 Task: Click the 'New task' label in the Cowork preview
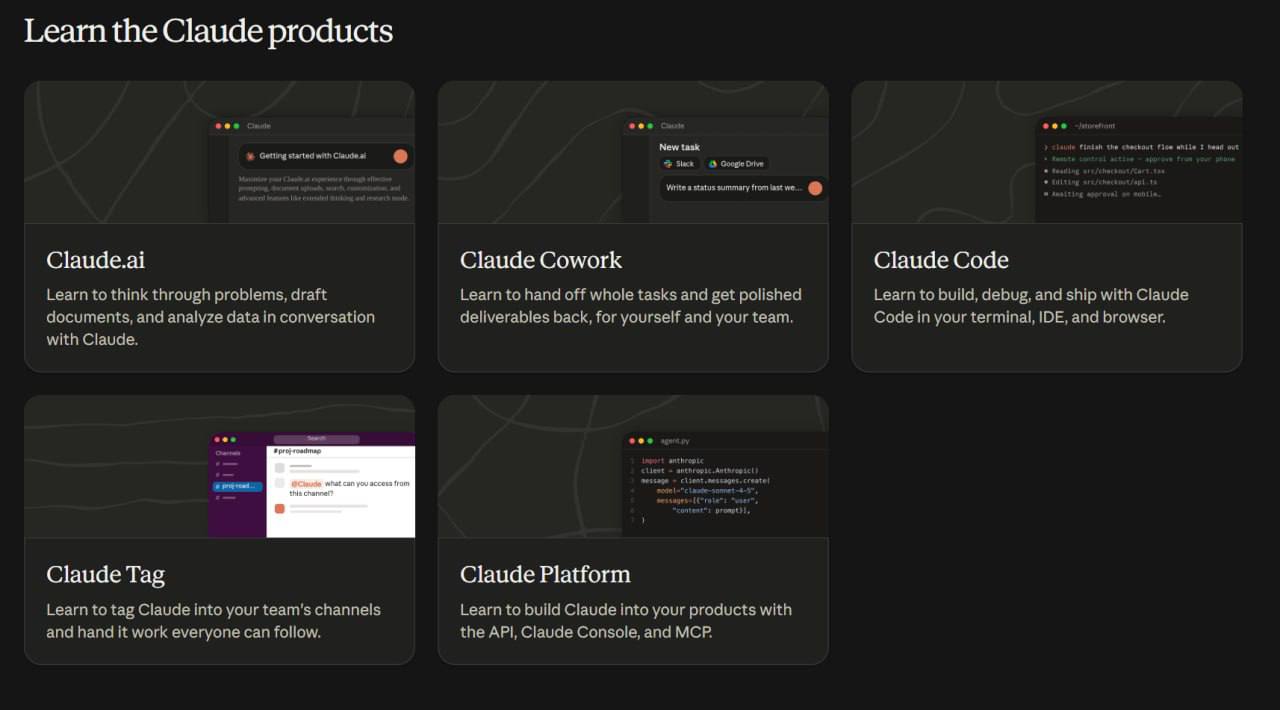coord(679,147)
